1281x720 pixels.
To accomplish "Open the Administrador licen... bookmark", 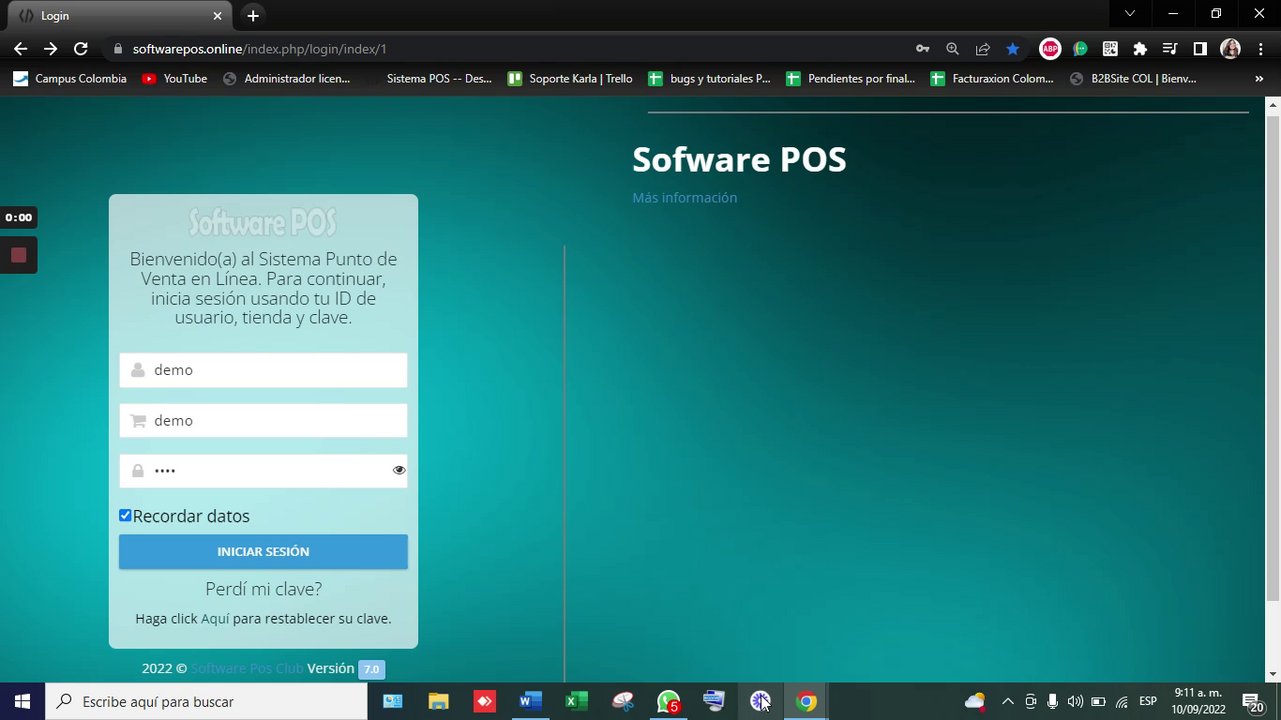I will point(286,78).
